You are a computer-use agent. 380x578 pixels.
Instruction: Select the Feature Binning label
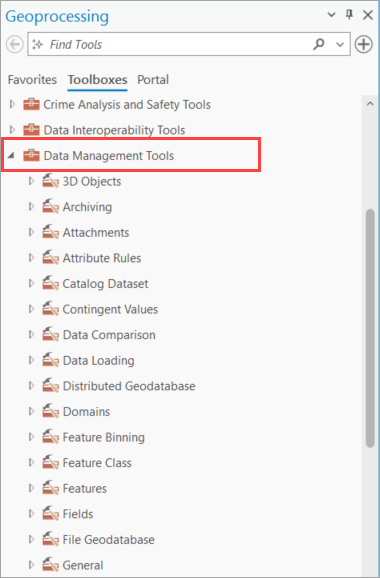[x=104, y=437]
